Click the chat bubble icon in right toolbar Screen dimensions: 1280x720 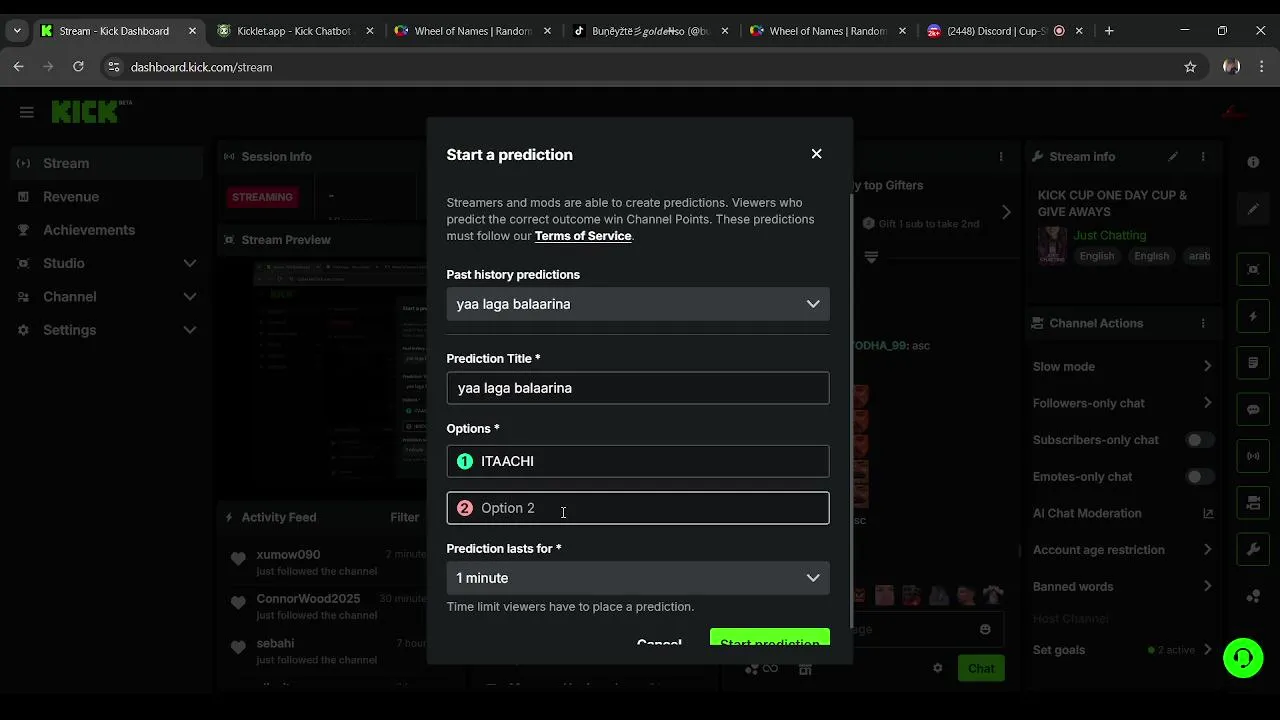coord(1253,409)
